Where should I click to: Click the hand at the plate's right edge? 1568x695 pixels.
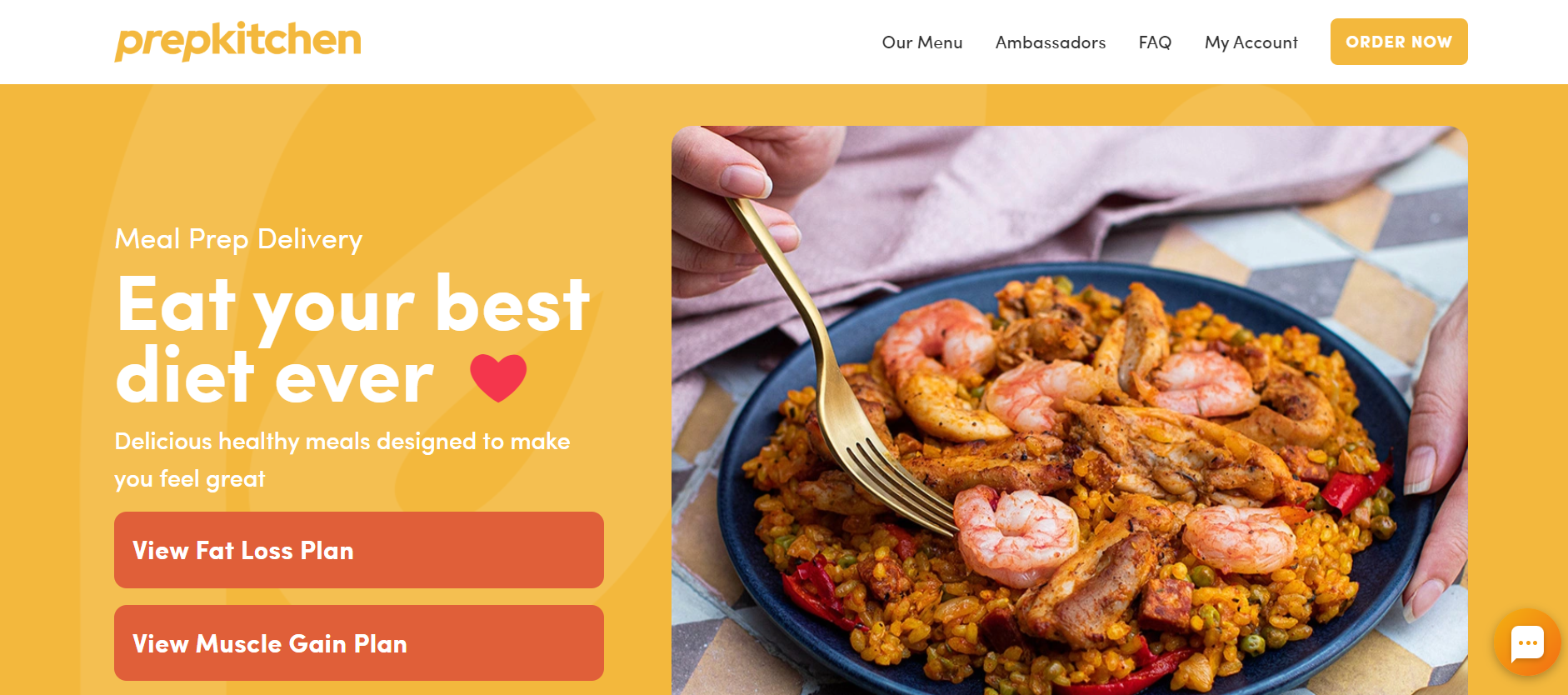tap(1437, 467)
